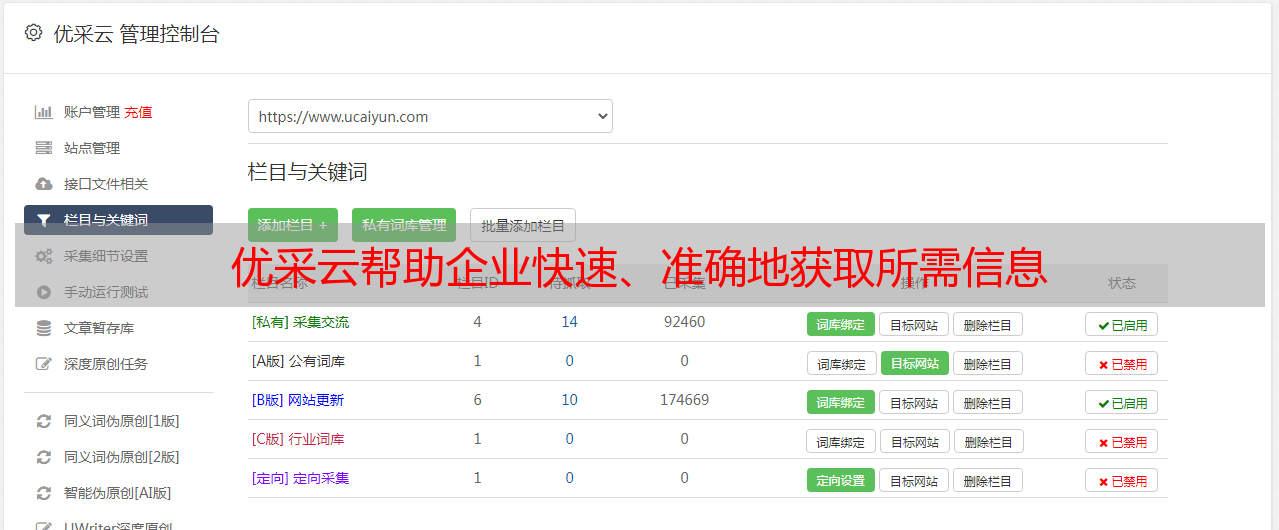Open 账户管理 in the sidebar

click(x=92, y=112)
